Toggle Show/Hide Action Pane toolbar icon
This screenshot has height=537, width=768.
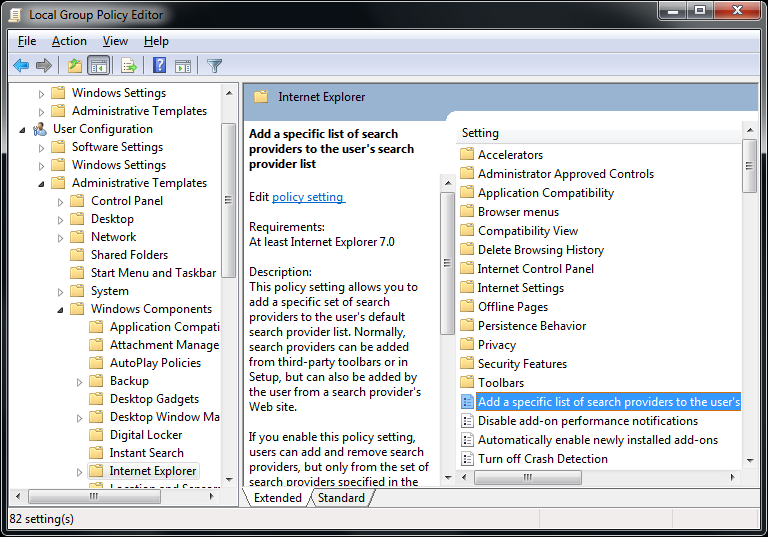click(183, 65)
